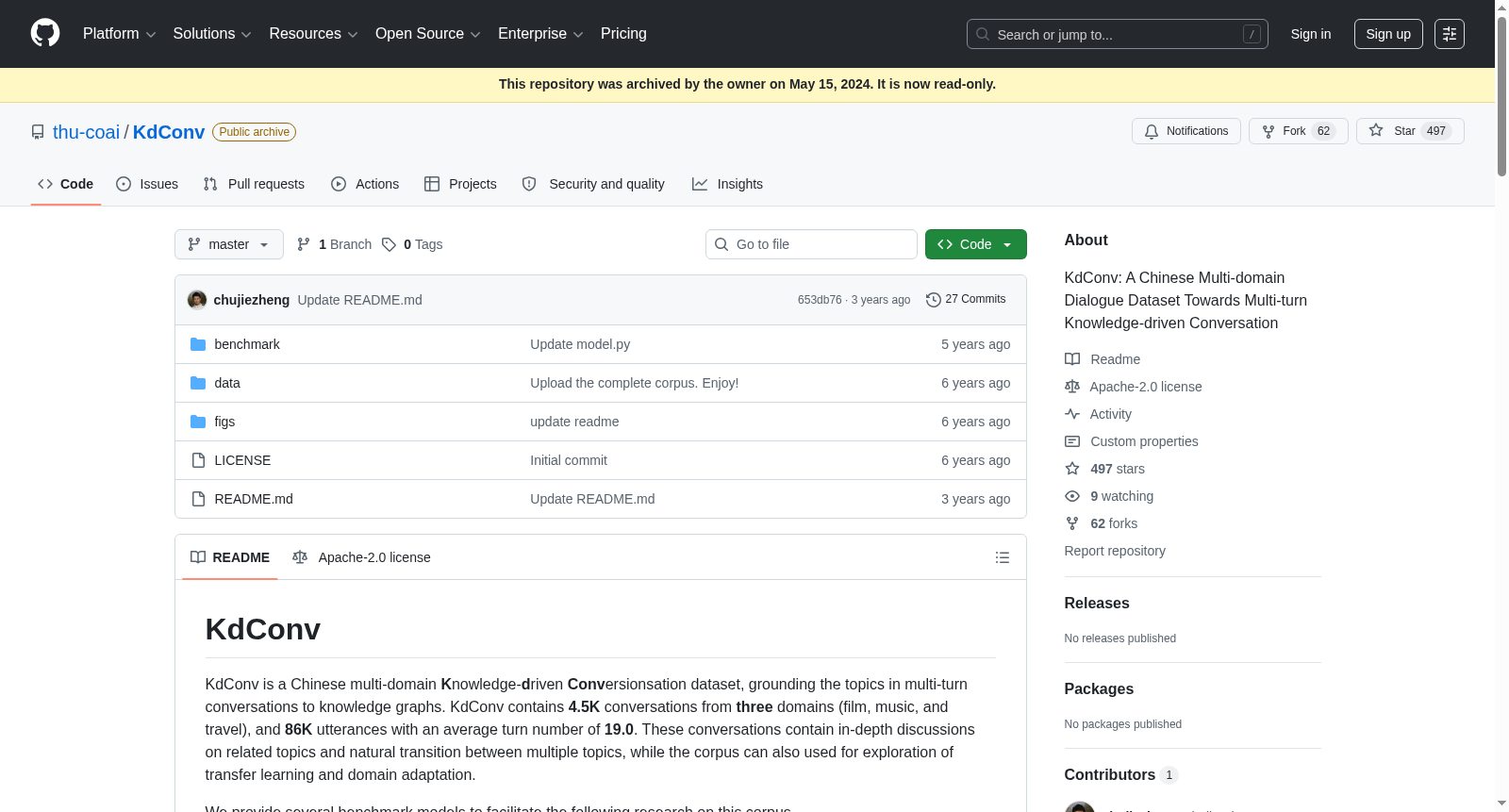Image resolution: width=1509 pixels, height=812 pixels.
Task: Open the Insights tab
Action: (727, 184)
